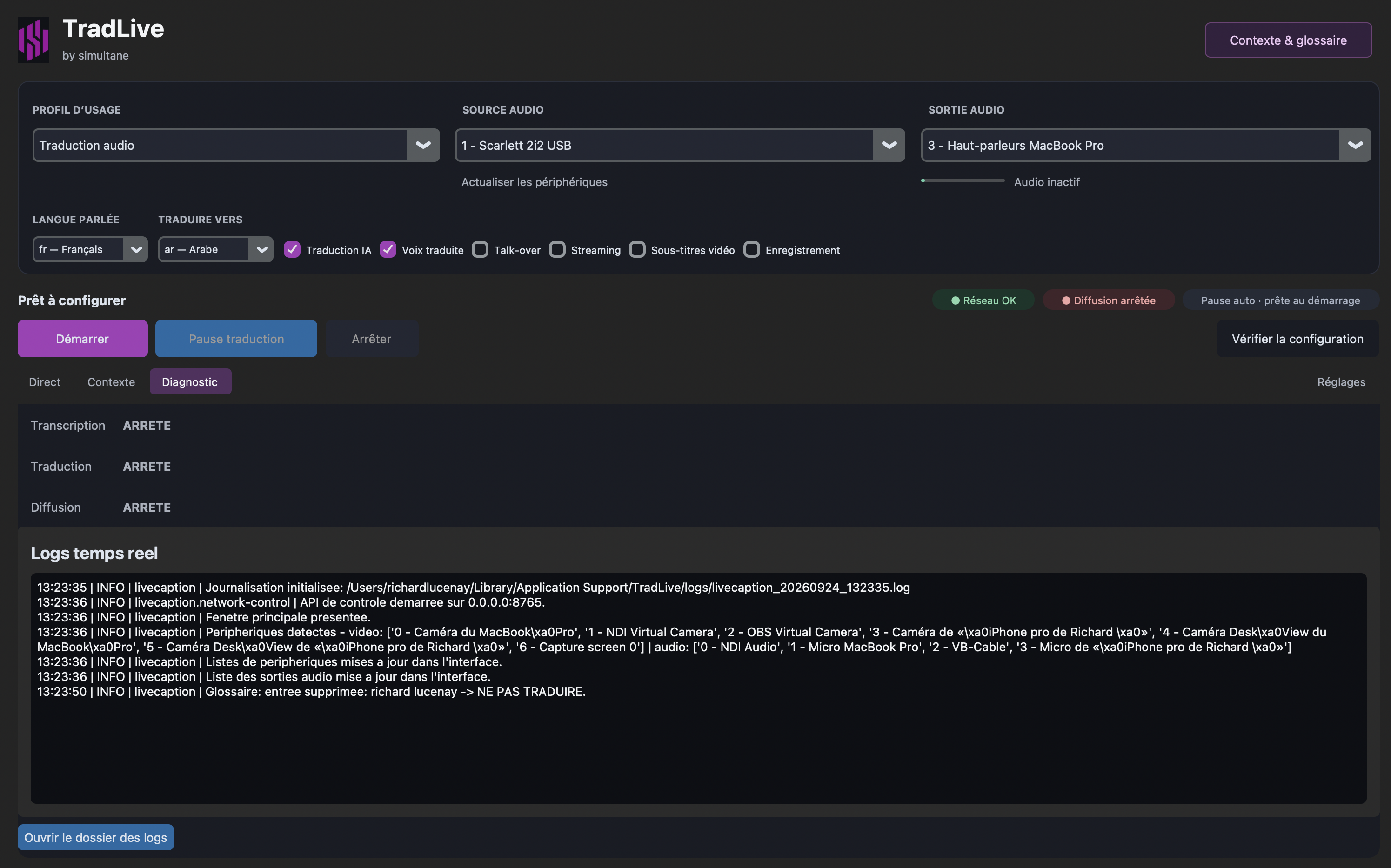The width and height of the screenshot is (1391, 868).
Task: Uncheck the Voix traduite checkbox
Action: point(388,250)
